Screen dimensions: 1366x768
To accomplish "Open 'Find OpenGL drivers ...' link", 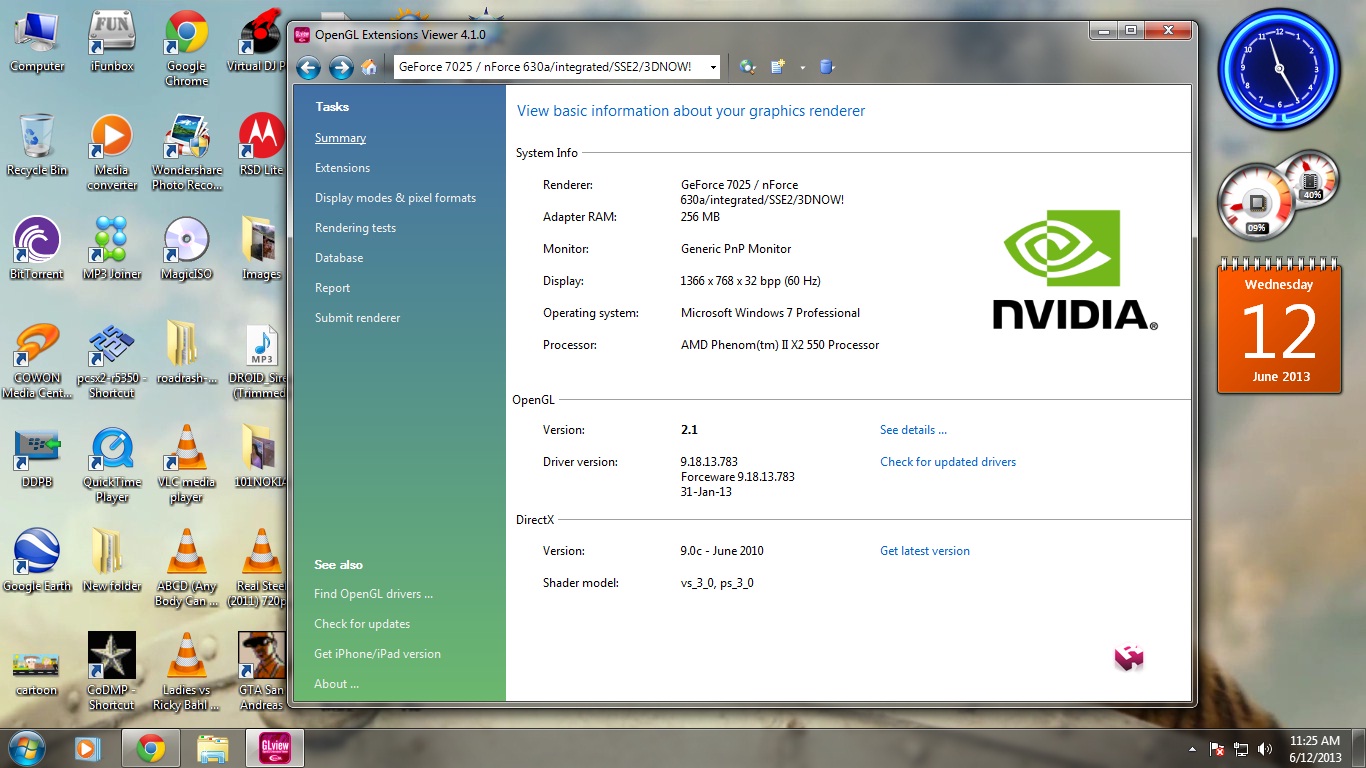I will [373, 594].
